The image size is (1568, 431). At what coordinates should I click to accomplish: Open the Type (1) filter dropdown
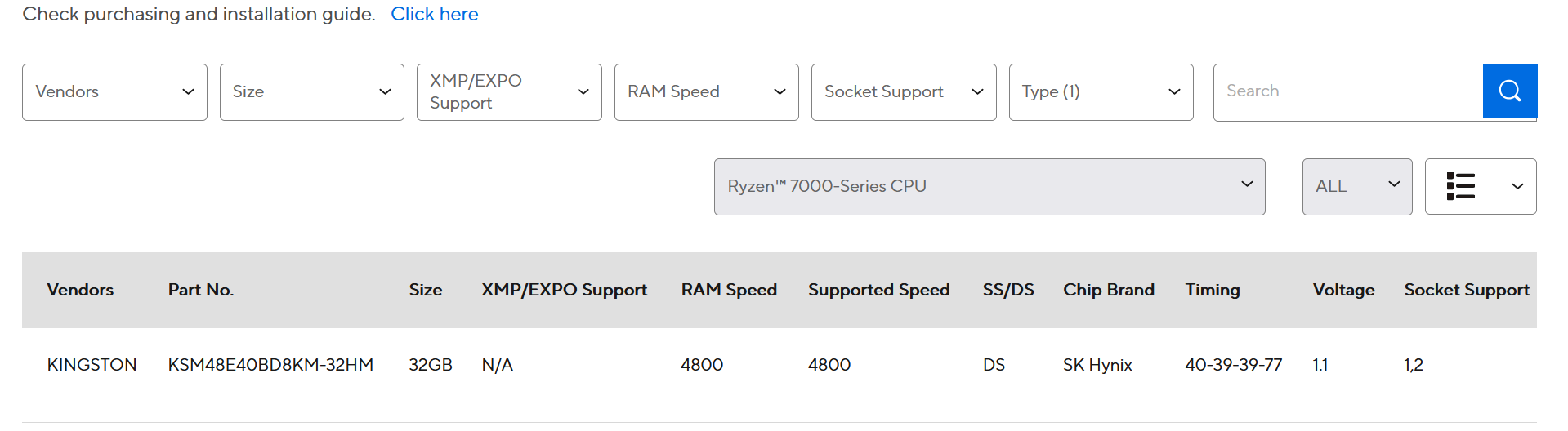point(1101,92)
